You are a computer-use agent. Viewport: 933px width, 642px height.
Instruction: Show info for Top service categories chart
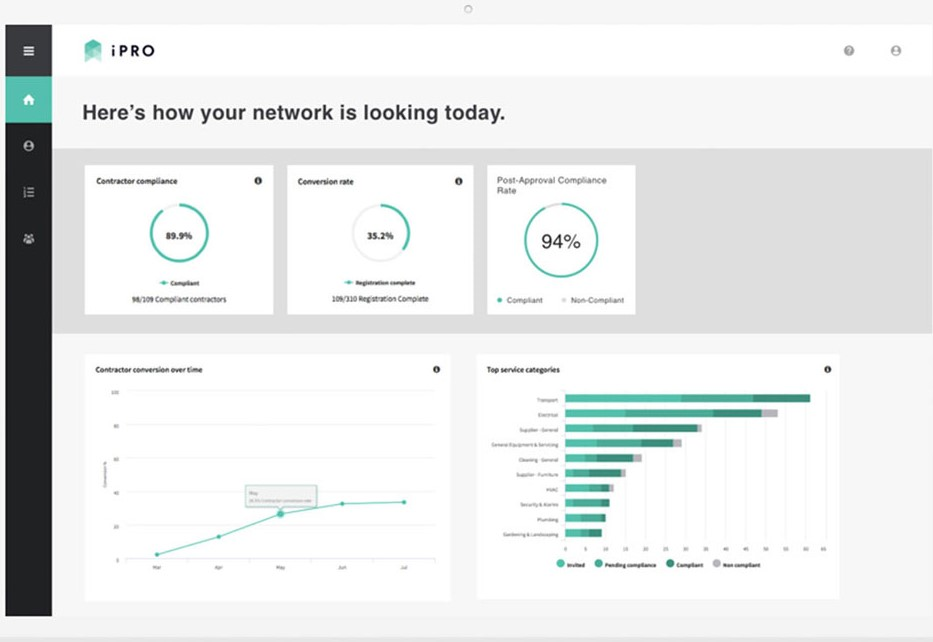(x=827, y=369)
